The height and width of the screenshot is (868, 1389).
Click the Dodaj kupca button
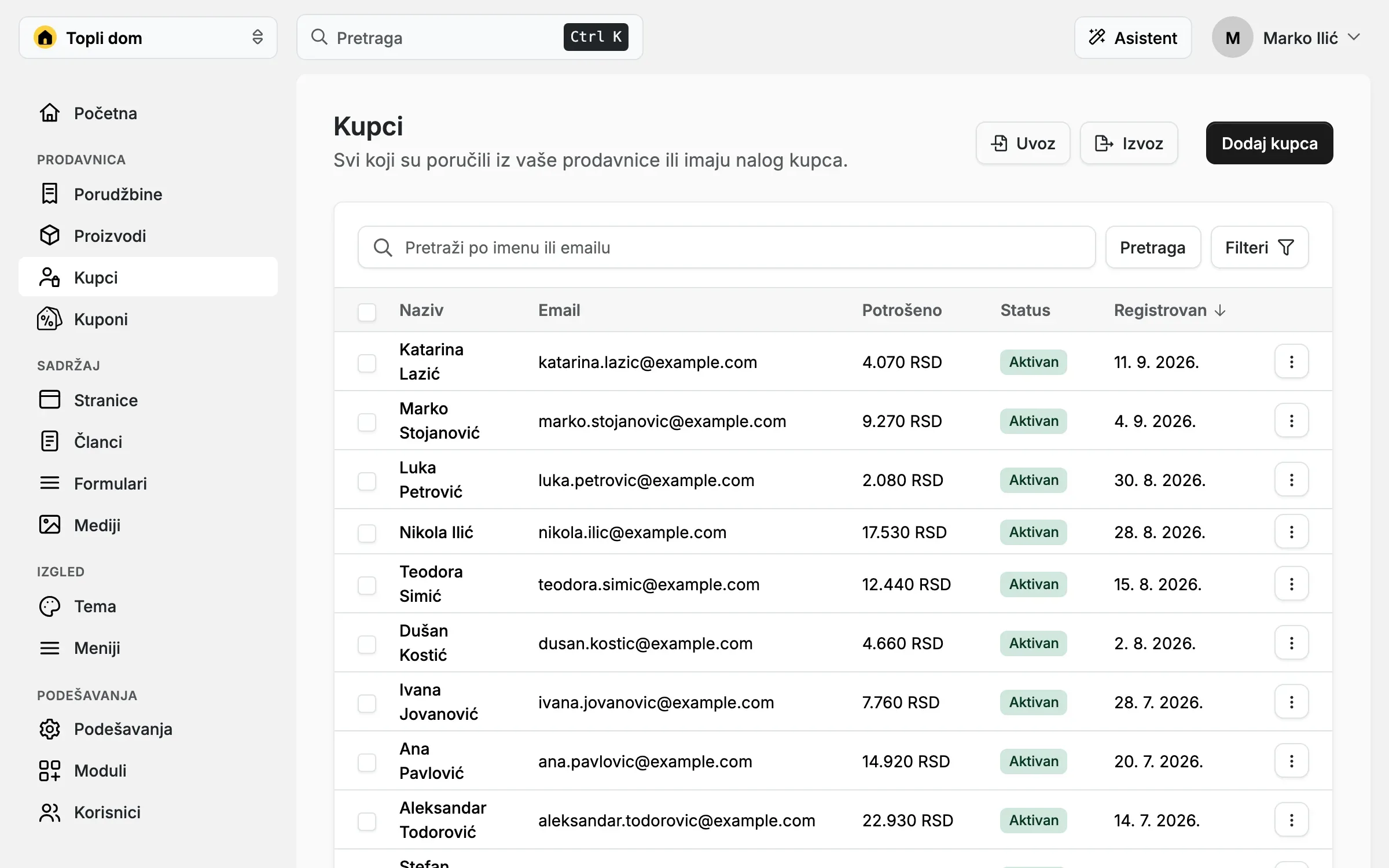pos(1269,143)
